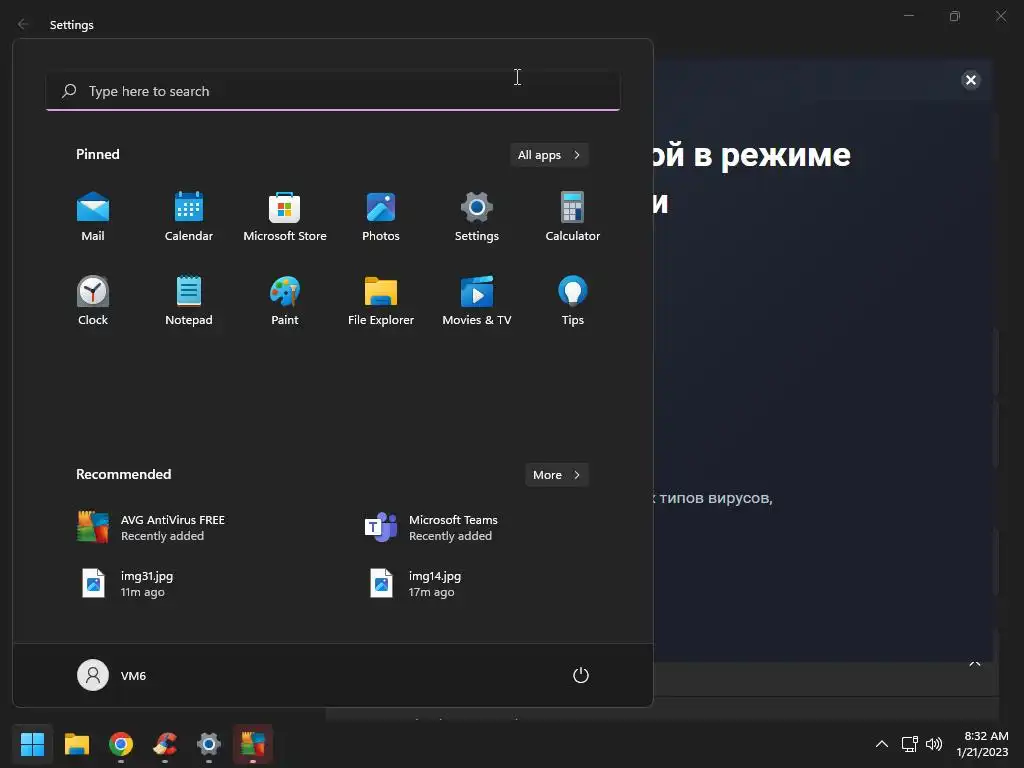Screen dimensions: 1024x768
Task: Launch the Calculator app
Action: pos(573,217)
